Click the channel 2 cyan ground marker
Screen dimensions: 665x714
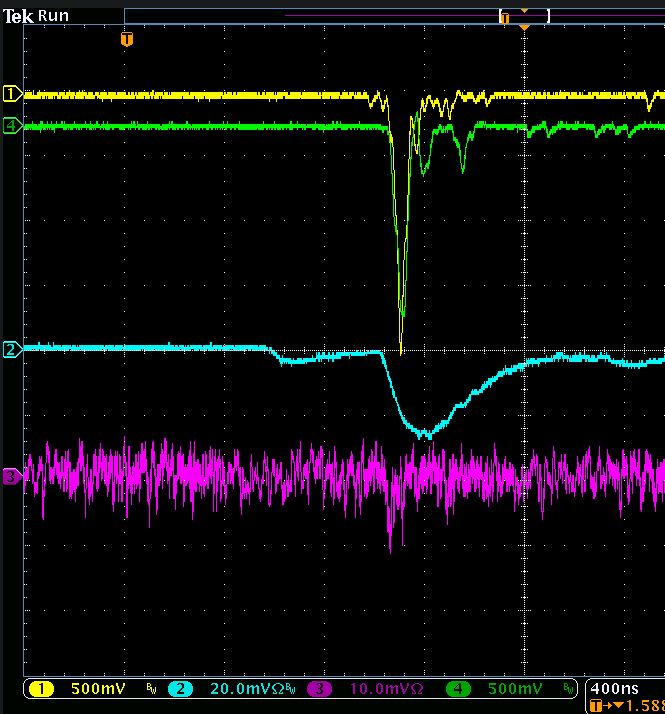click(x=11, y=349)
